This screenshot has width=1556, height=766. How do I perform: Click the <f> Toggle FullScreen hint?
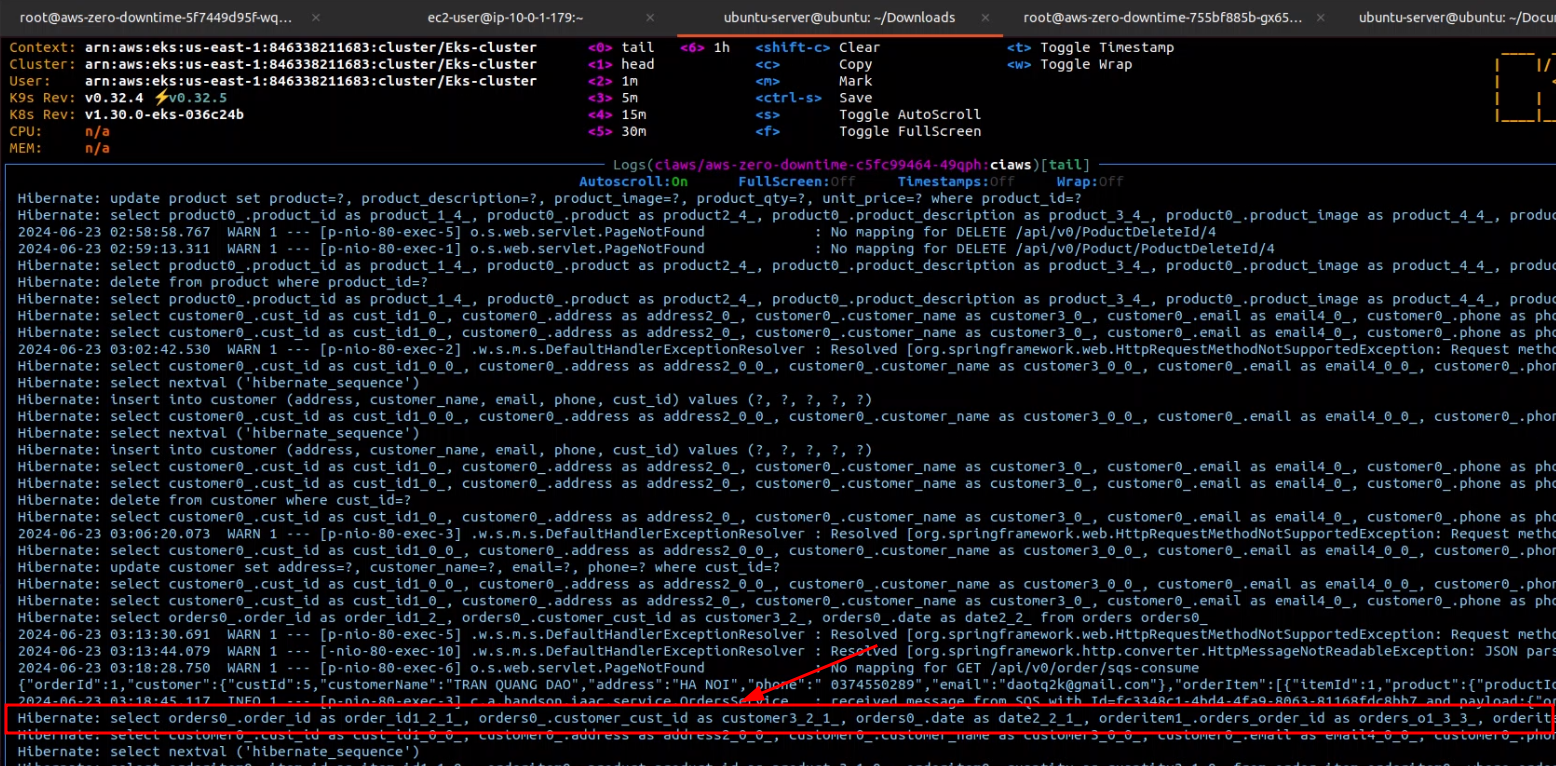tap(868, 132)
